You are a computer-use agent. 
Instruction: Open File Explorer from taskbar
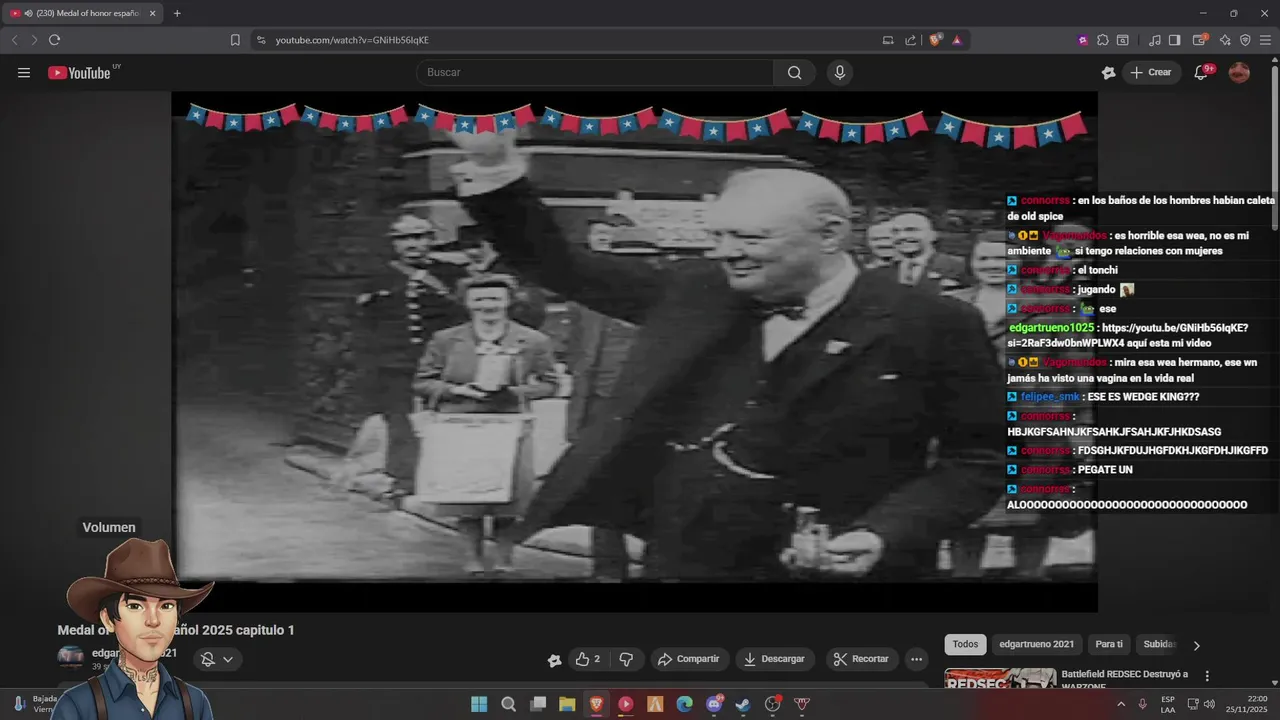(567, 704)
